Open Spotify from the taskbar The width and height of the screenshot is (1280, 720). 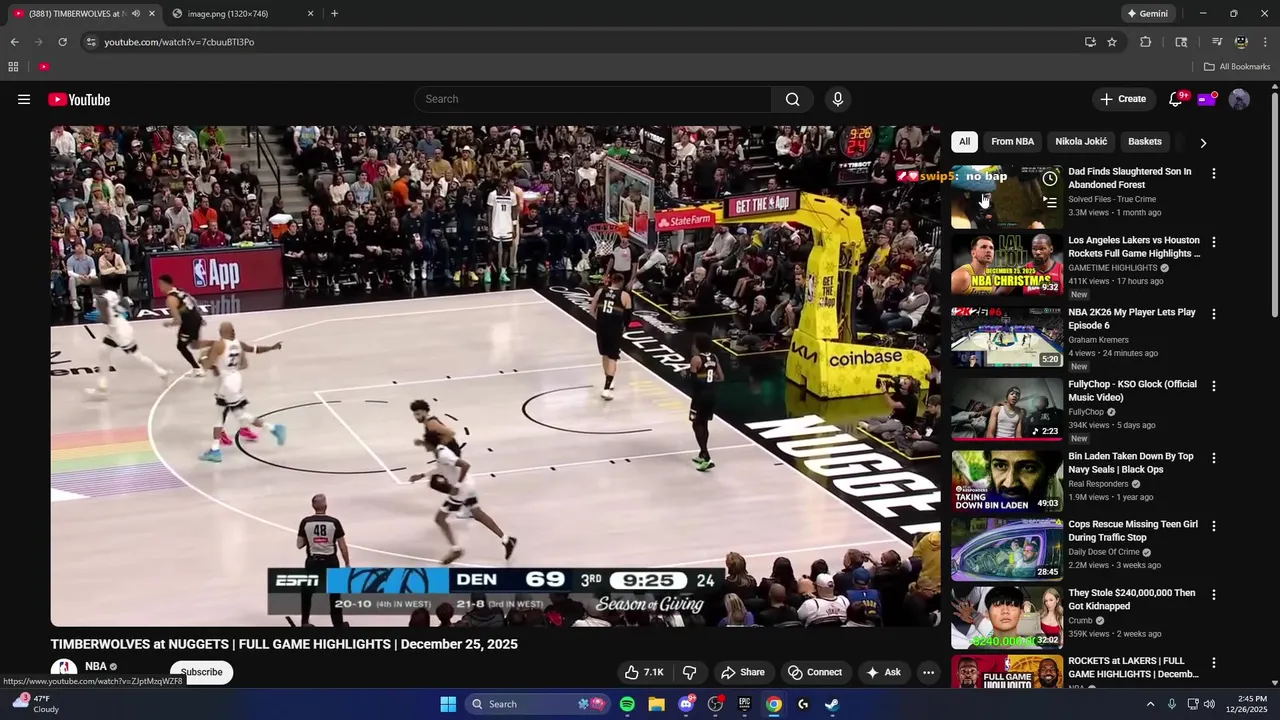[x=627, y=704]
